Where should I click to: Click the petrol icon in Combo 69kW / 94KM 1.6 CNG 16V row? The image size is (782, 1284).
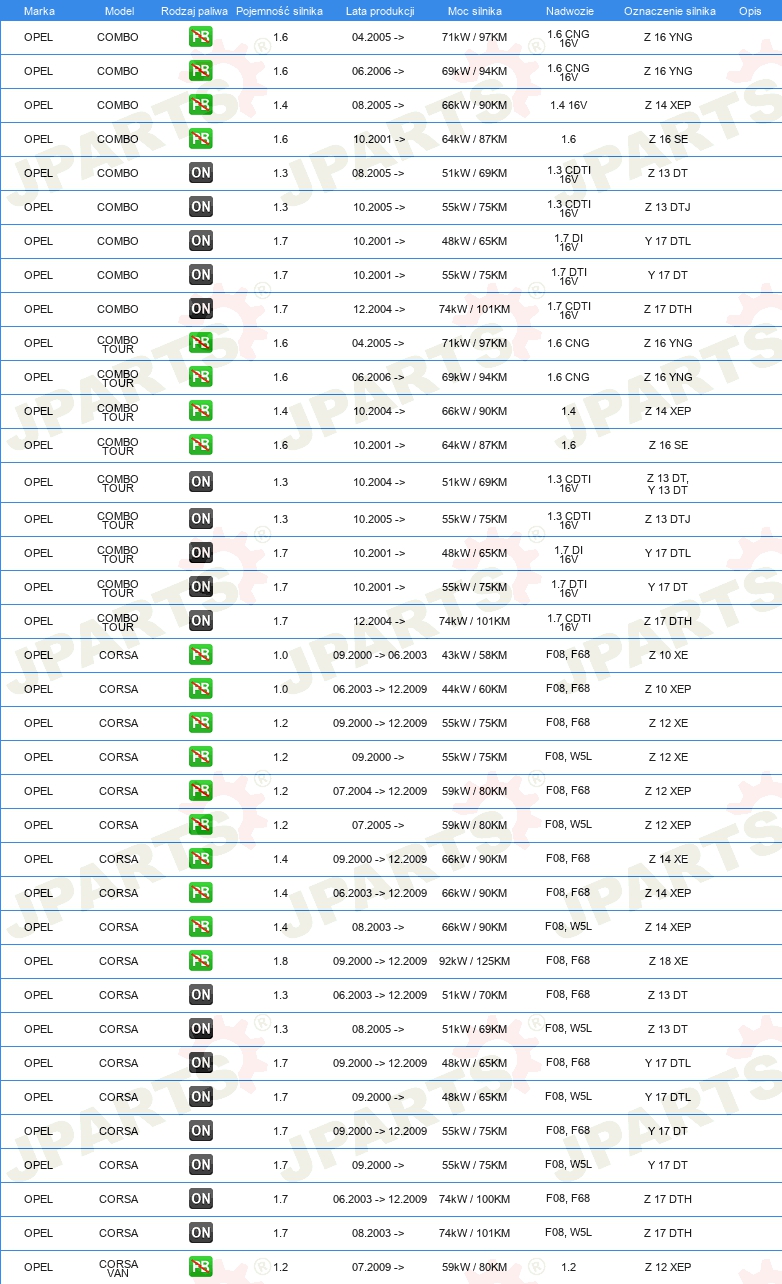pos(201,71)
